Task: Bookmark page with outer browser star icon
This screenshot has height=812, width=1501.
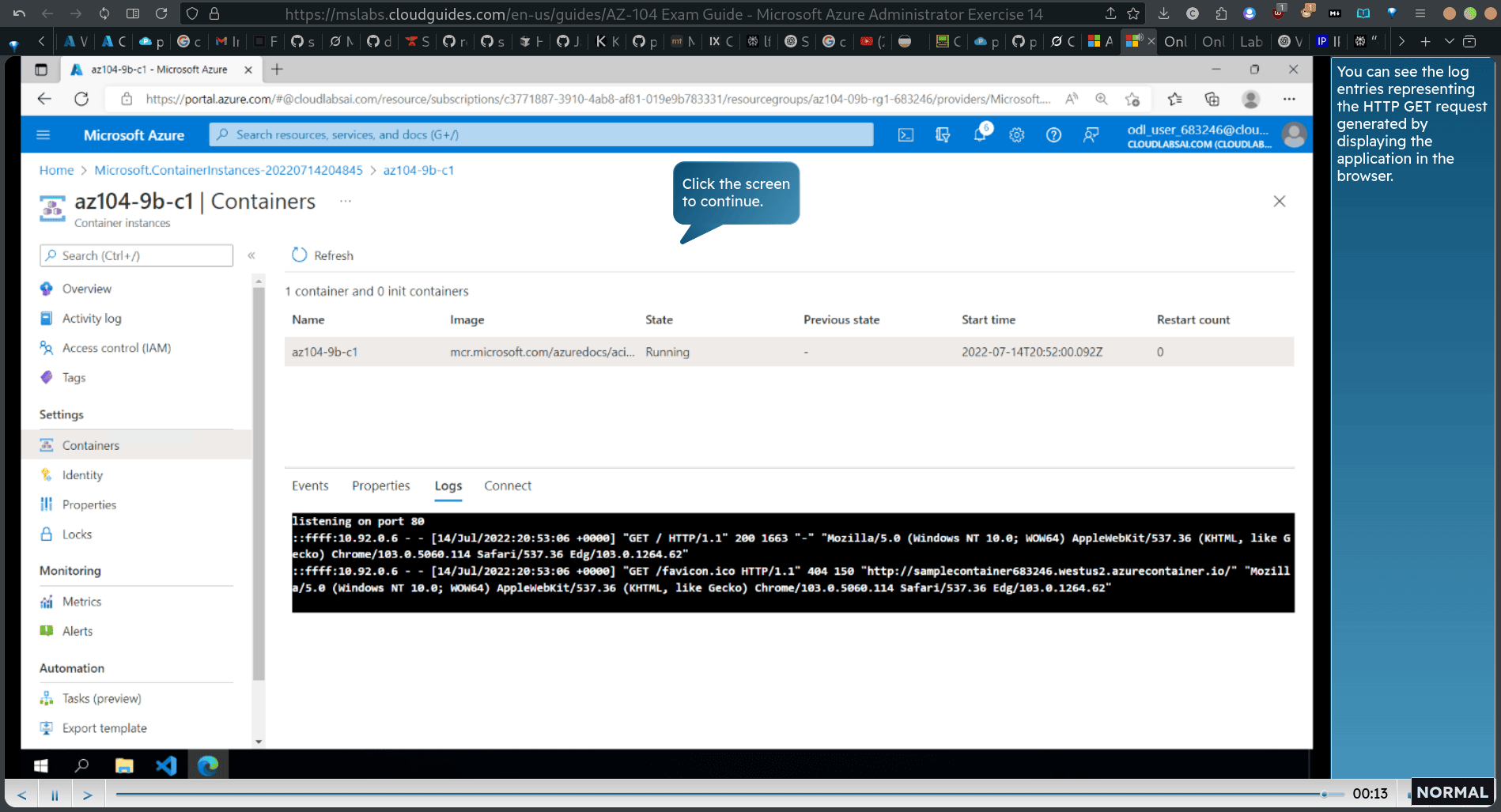Action: point(1133,13)
